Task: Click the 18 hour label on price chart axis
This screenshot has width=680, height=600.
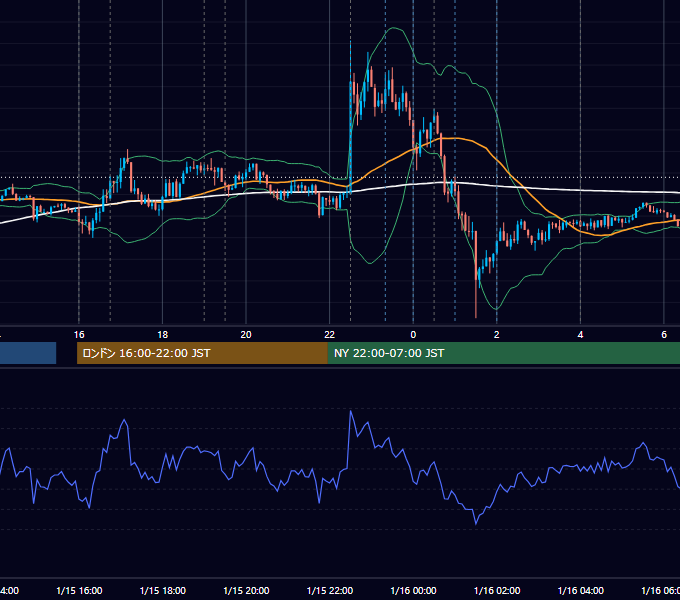Action: 163,335
